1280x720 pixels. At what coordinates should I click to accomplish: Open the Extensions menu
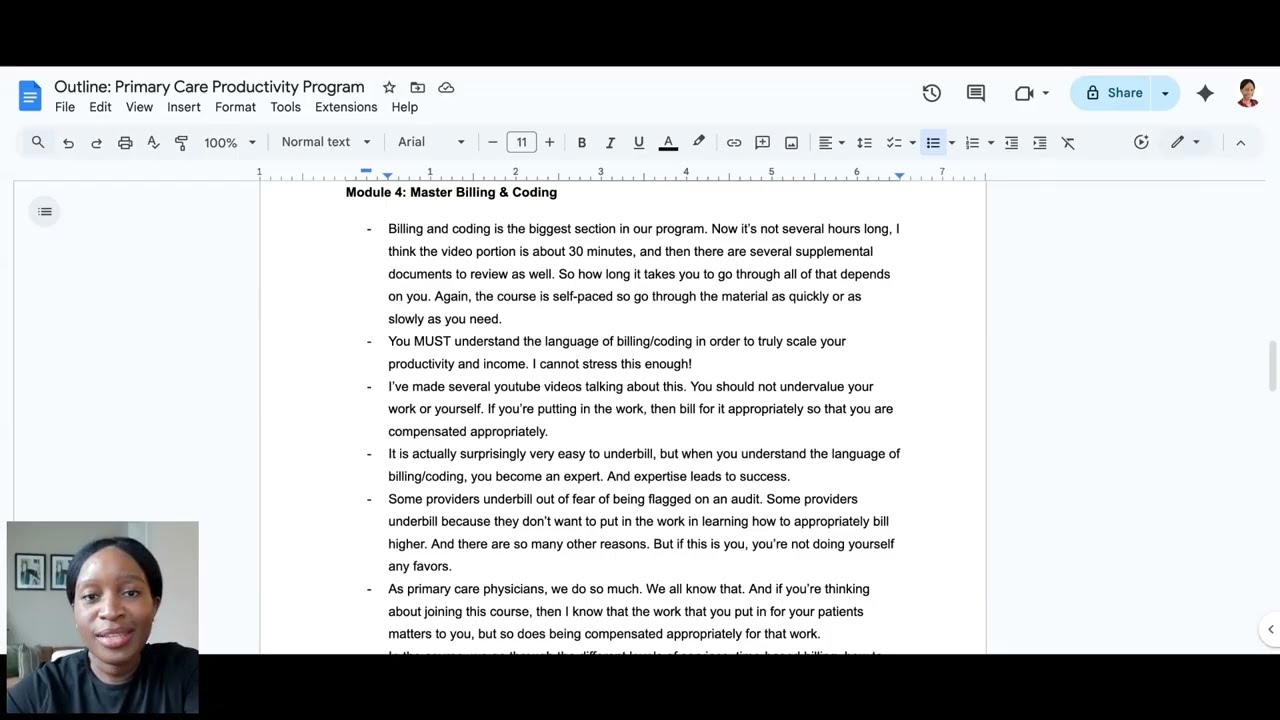coord(346,107)
